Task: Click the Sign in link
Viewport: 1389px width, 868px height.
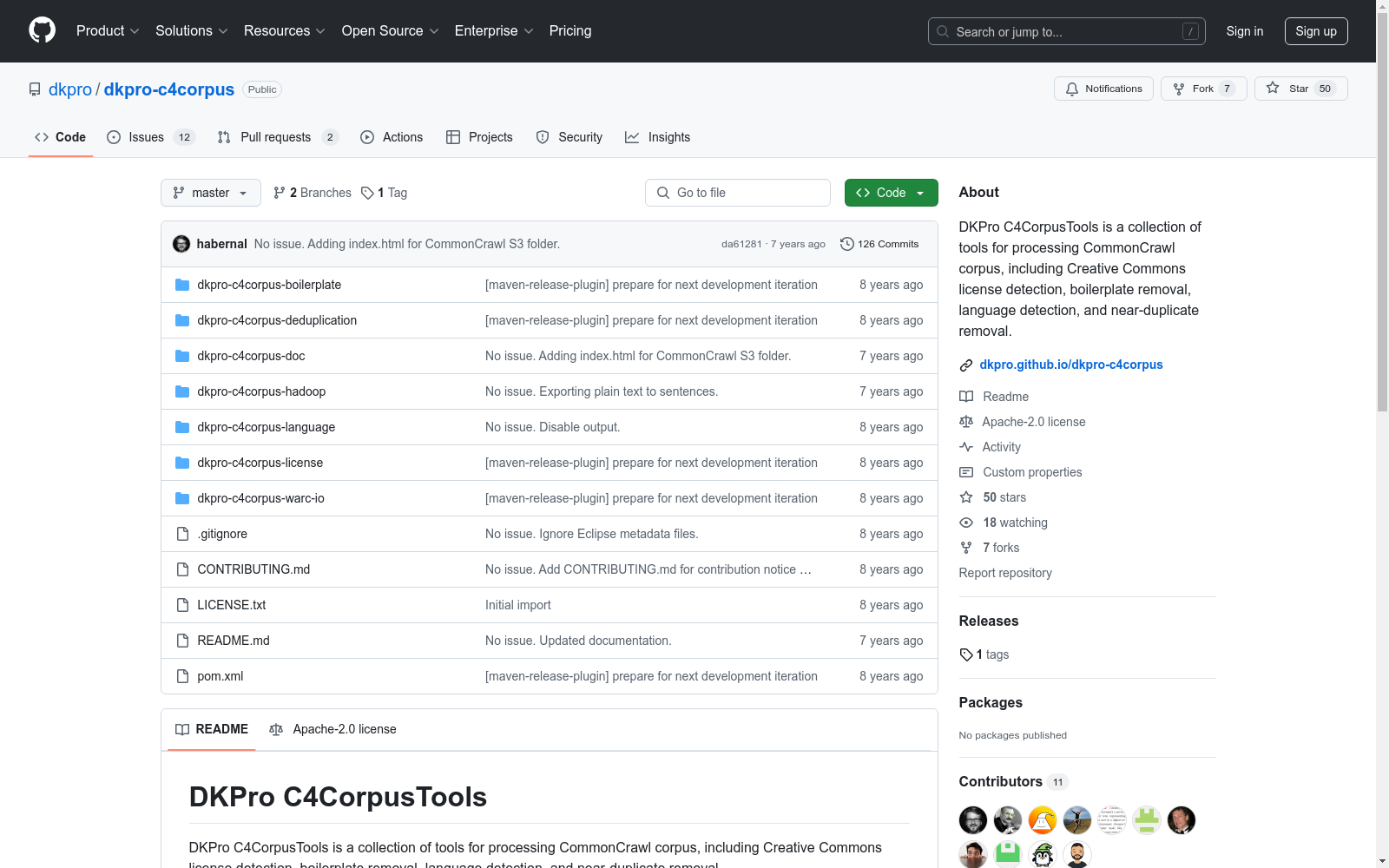Action: (x=1245, y=31)
